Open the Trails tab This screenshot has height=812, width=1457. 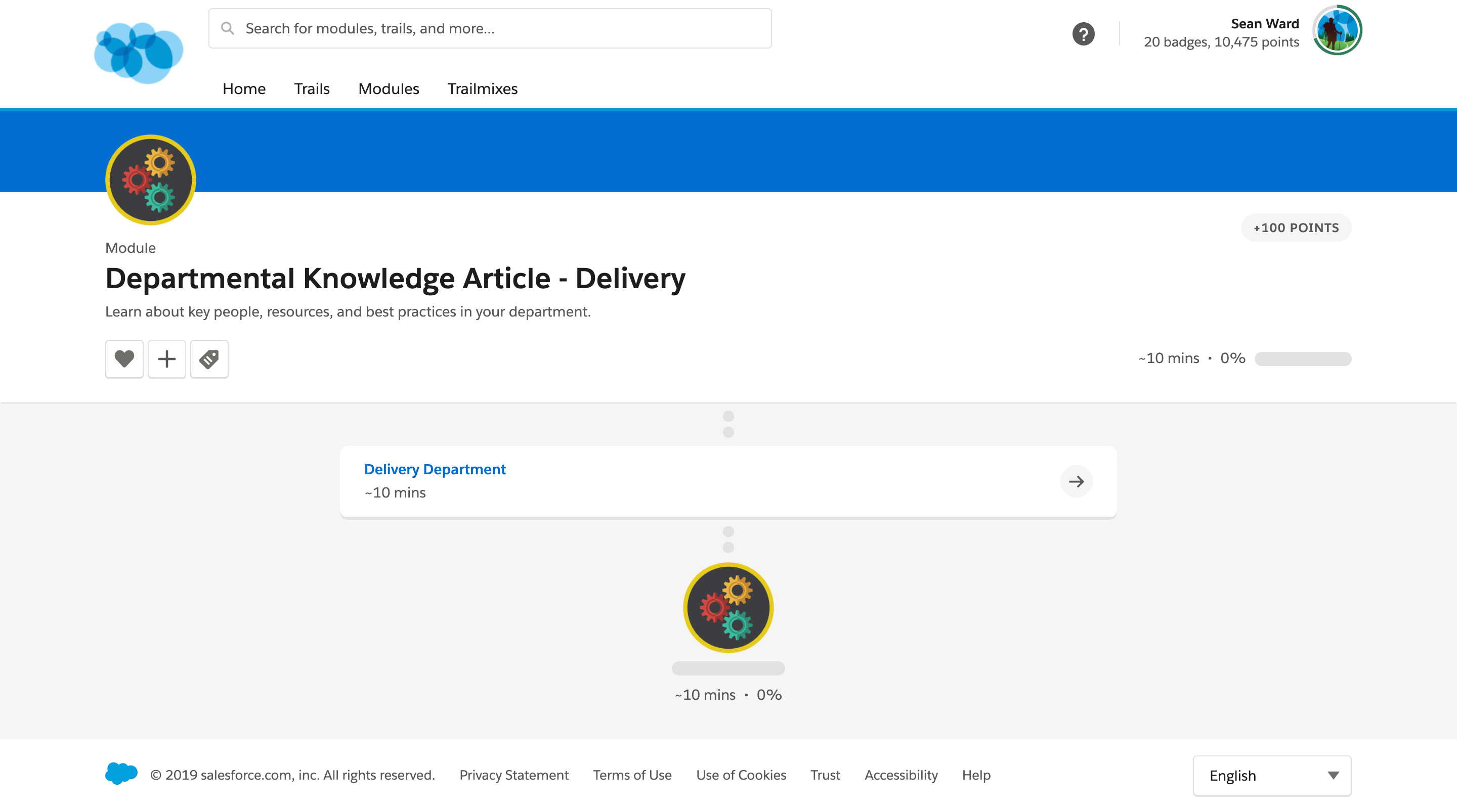(x=312, y=89)
